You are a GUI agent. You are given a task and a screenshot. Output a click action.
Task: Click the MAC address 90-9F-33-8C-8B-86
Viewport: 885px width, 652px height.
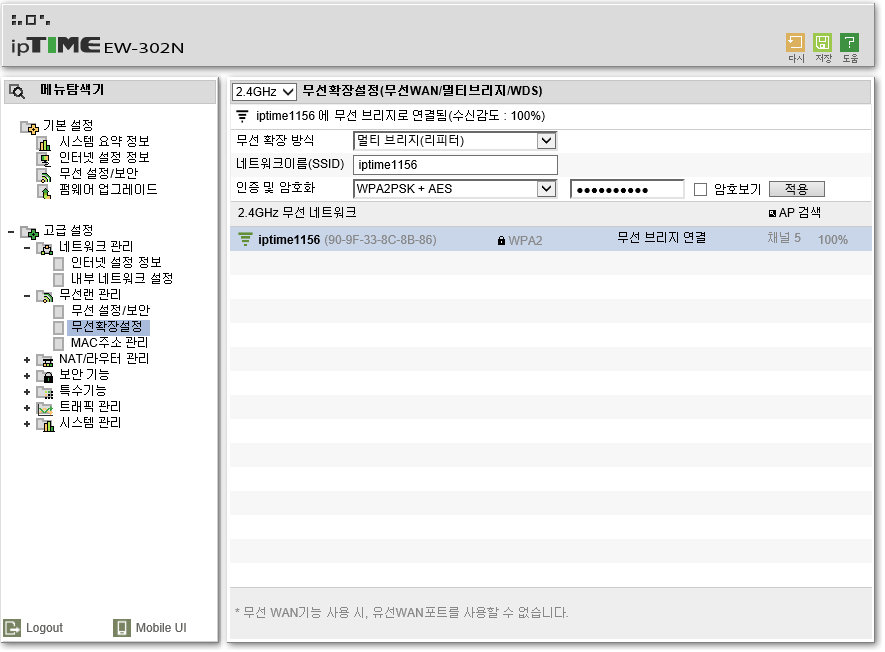[x=380, y=240]
